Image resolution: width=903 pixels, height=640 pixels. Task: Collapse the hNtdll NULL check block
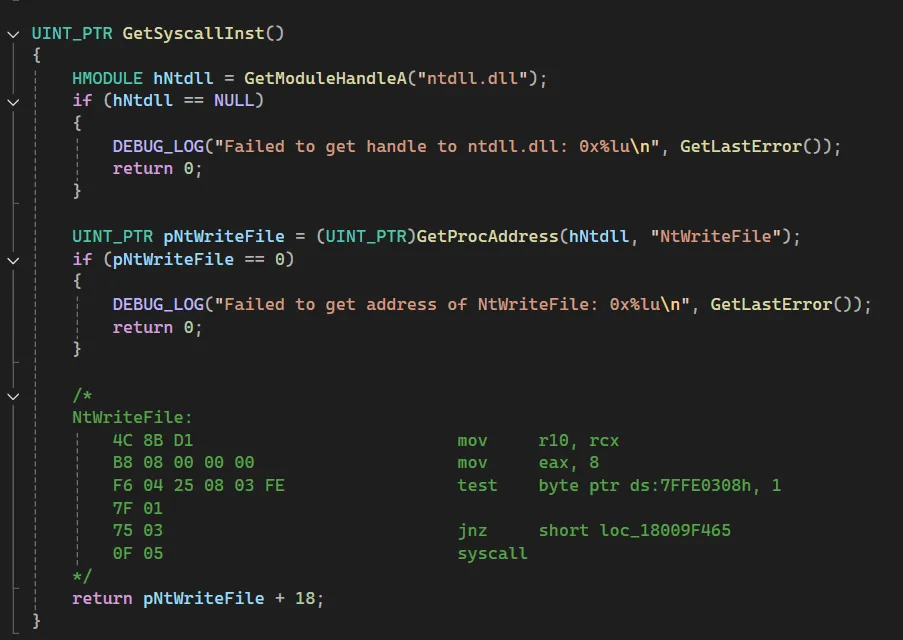[x=12, y=101]
